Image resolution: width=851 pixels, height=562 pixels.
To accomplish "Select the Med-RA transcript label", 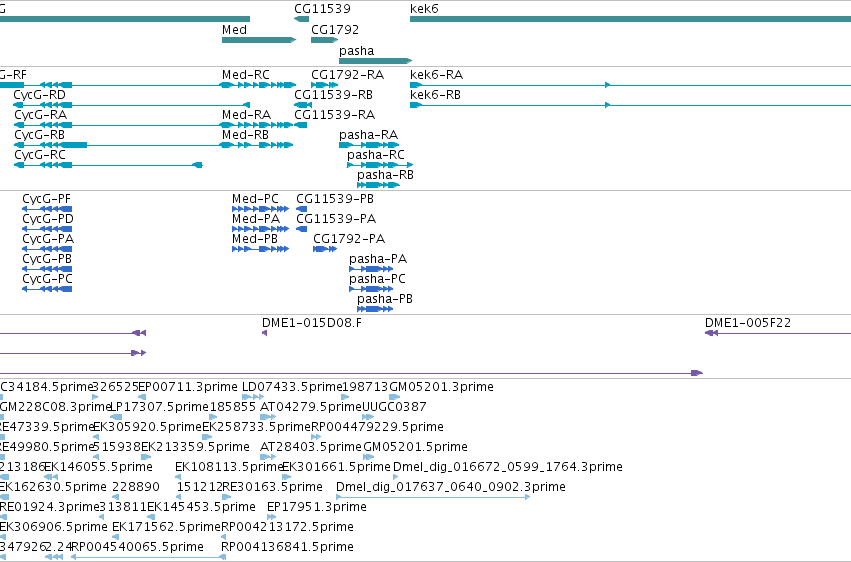I will point(246,115).
